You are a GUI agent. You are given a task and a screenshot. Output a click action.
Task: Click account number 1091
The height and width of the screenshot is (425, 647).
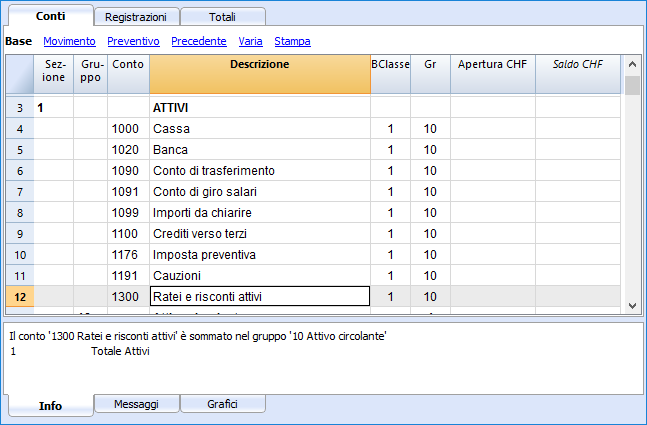pos(128,192)
